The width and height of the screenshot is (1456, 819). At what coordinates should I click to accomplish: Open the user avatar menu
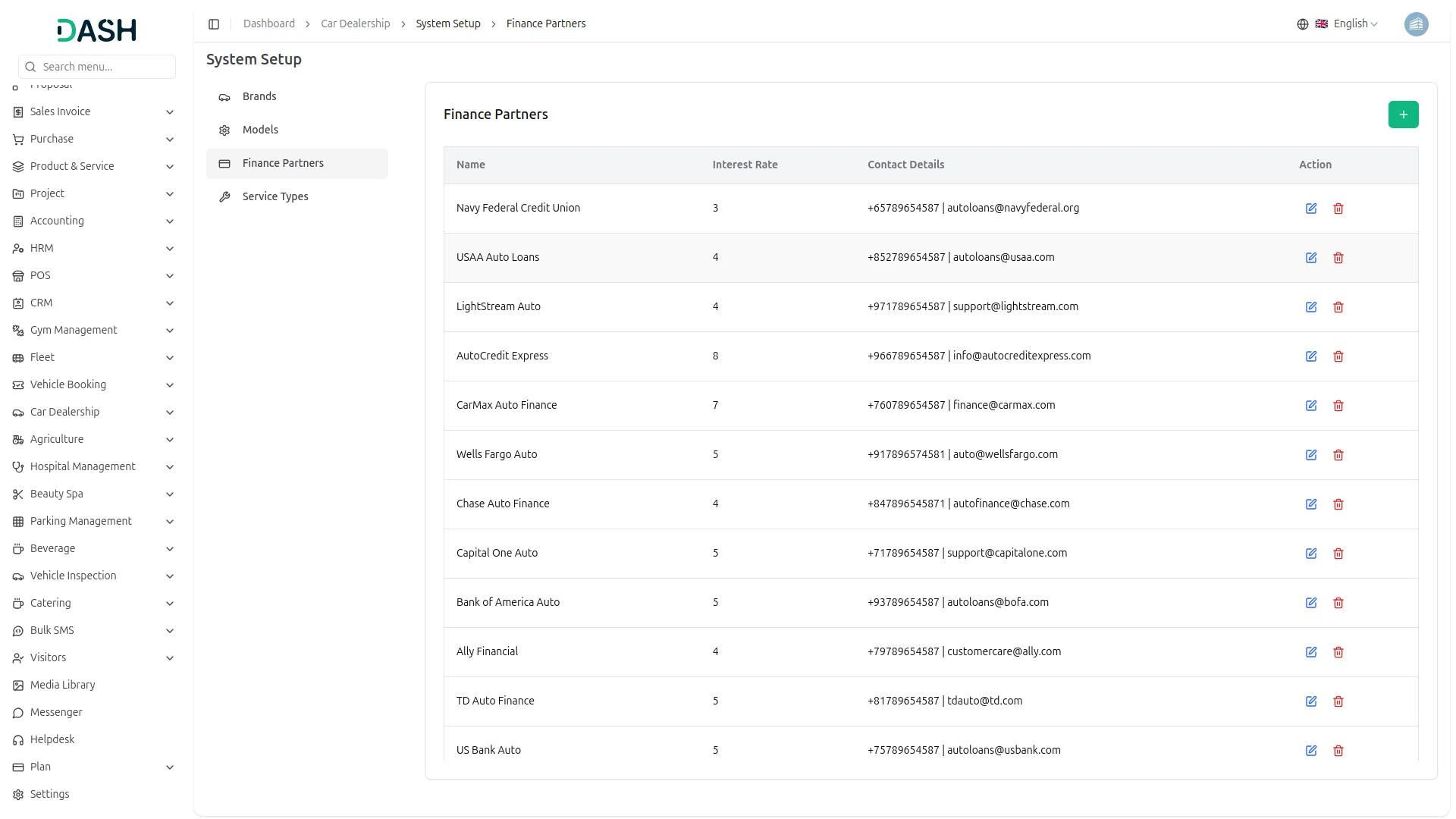[1416, 24]
